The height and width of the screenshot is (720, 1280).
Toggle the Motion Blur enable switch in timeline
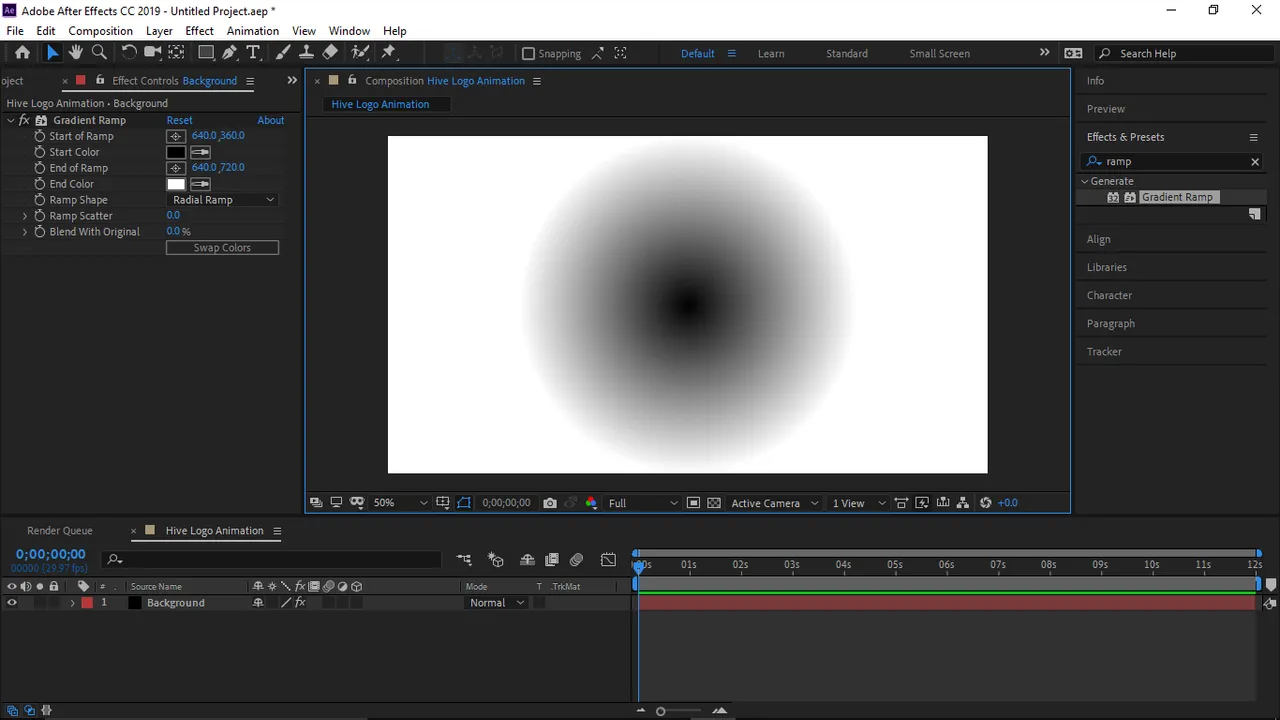point(576,560)
